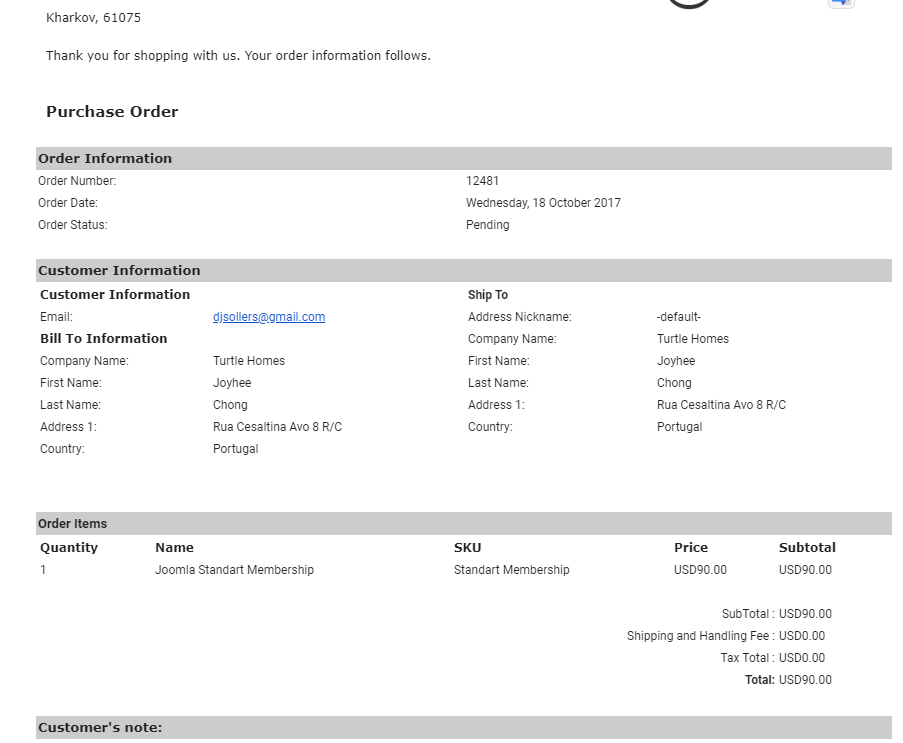
Task: Click the bold "Total:" label
Action: coord(760,680)
